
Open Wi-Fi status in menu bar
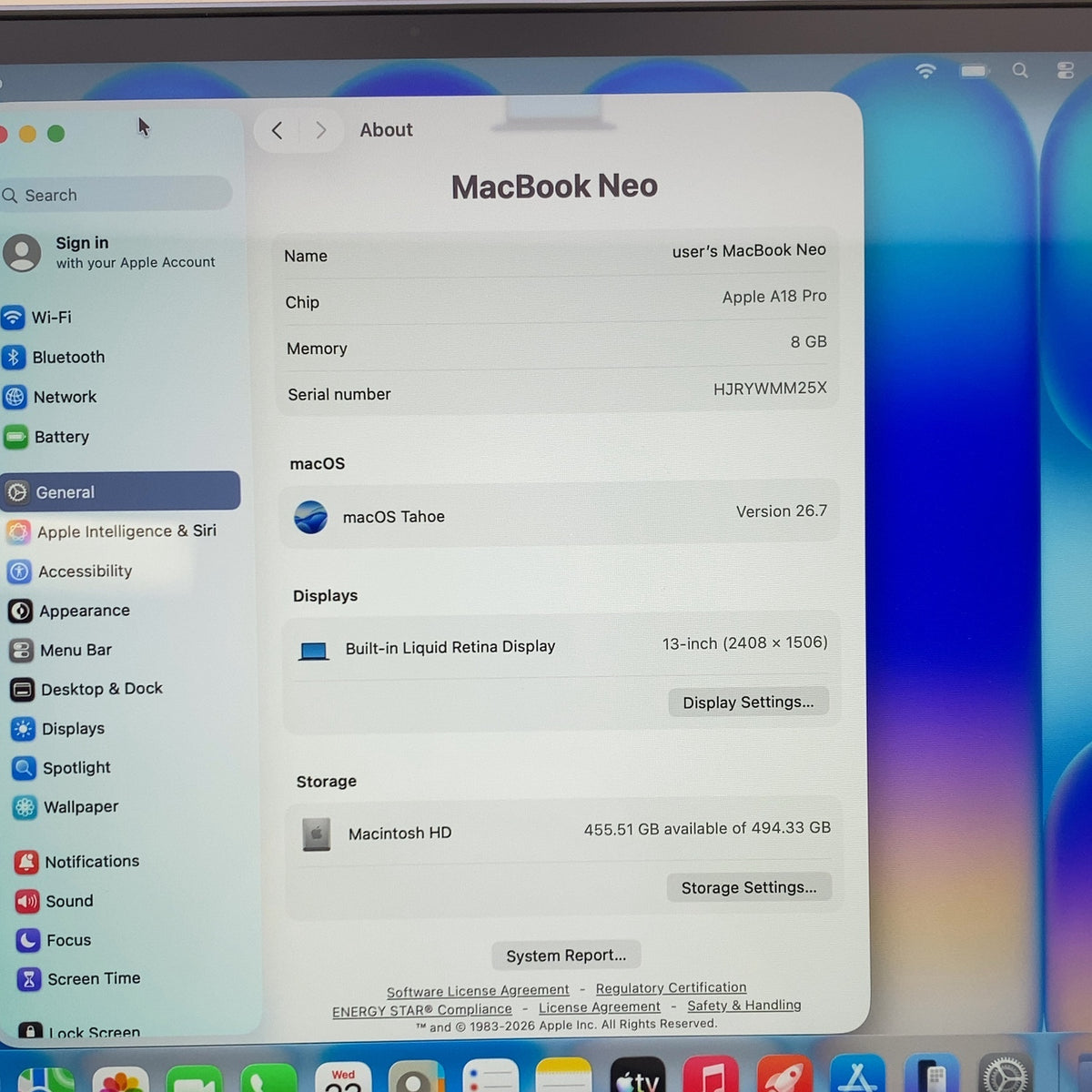pyautogui.click(x=925, y=71)
